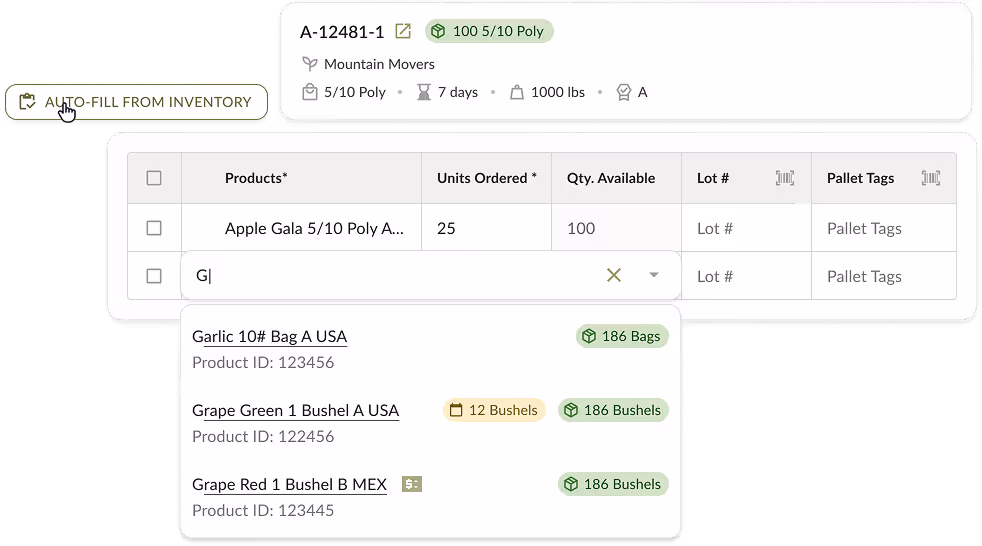Select Garlic 10# Bag A USA option
Viewport: 982px width, 546px height.
[430, 349]
